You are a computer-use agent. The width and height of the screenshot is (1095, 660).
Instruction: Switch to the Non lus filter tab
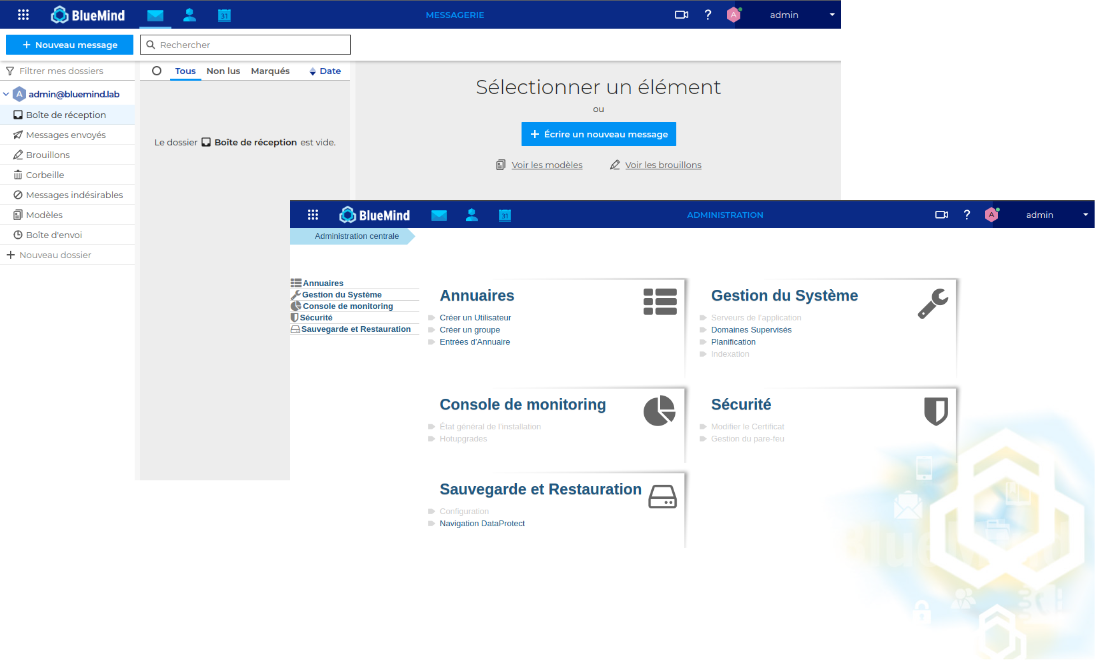tap(223, 71)
